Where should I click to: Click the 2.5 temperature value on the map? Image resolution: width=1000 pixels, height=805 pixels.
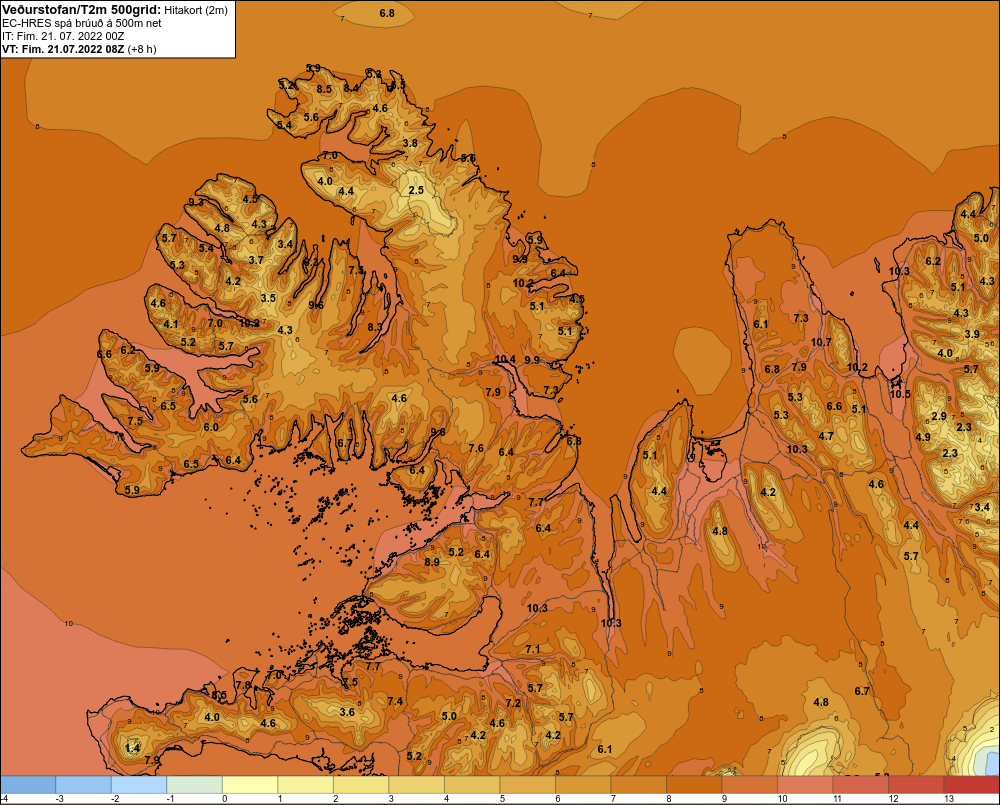coord(416,190)
